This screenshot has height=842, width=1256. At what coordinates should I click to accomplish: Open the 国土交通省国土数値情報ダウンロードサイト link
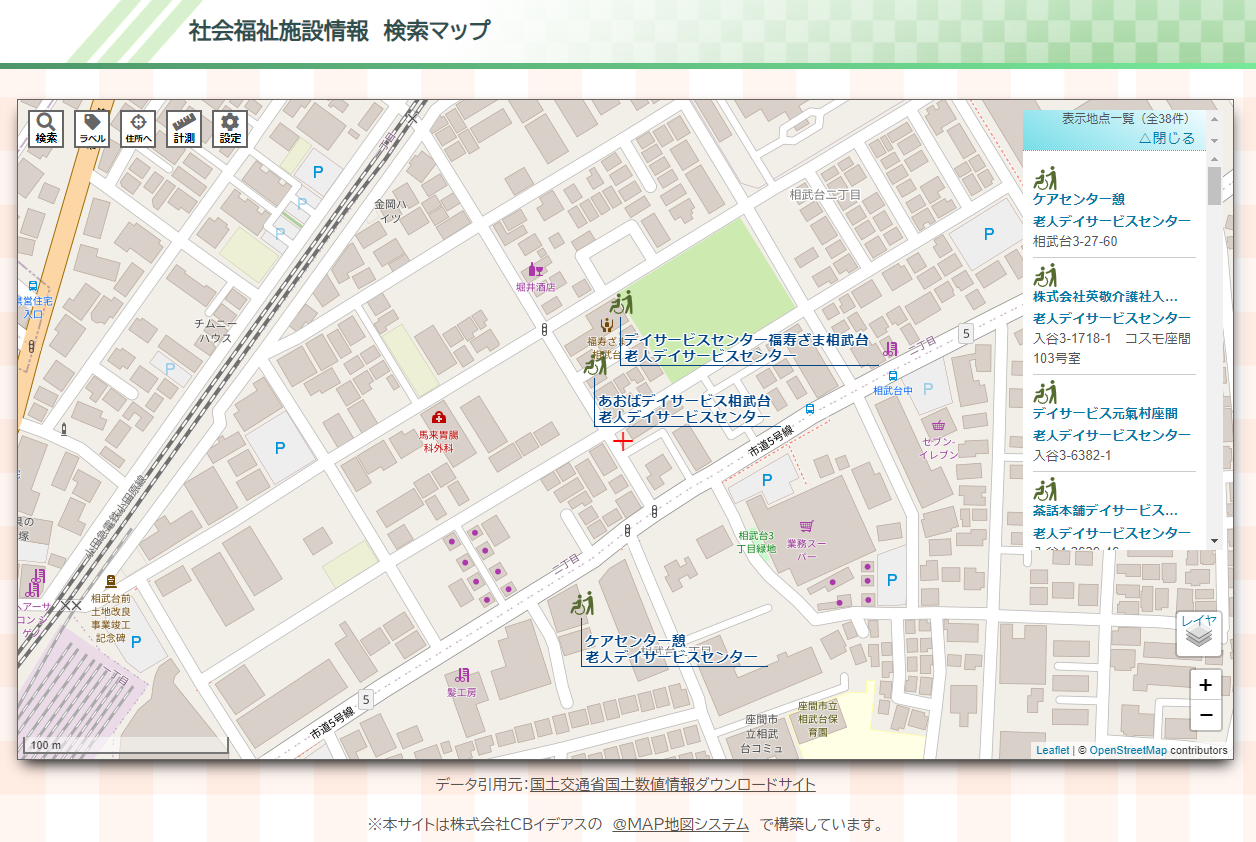(x=672, y=784)
